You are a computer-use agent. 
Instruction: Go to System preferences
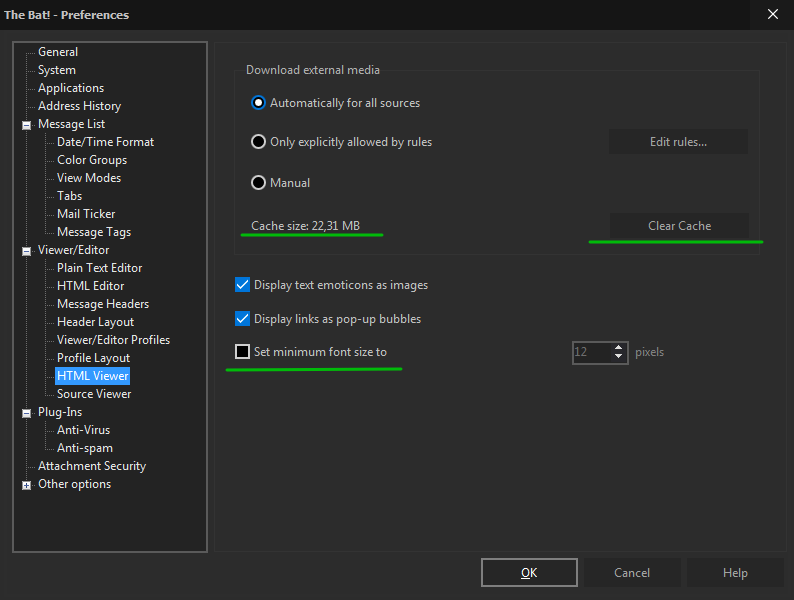coord(57,70)
